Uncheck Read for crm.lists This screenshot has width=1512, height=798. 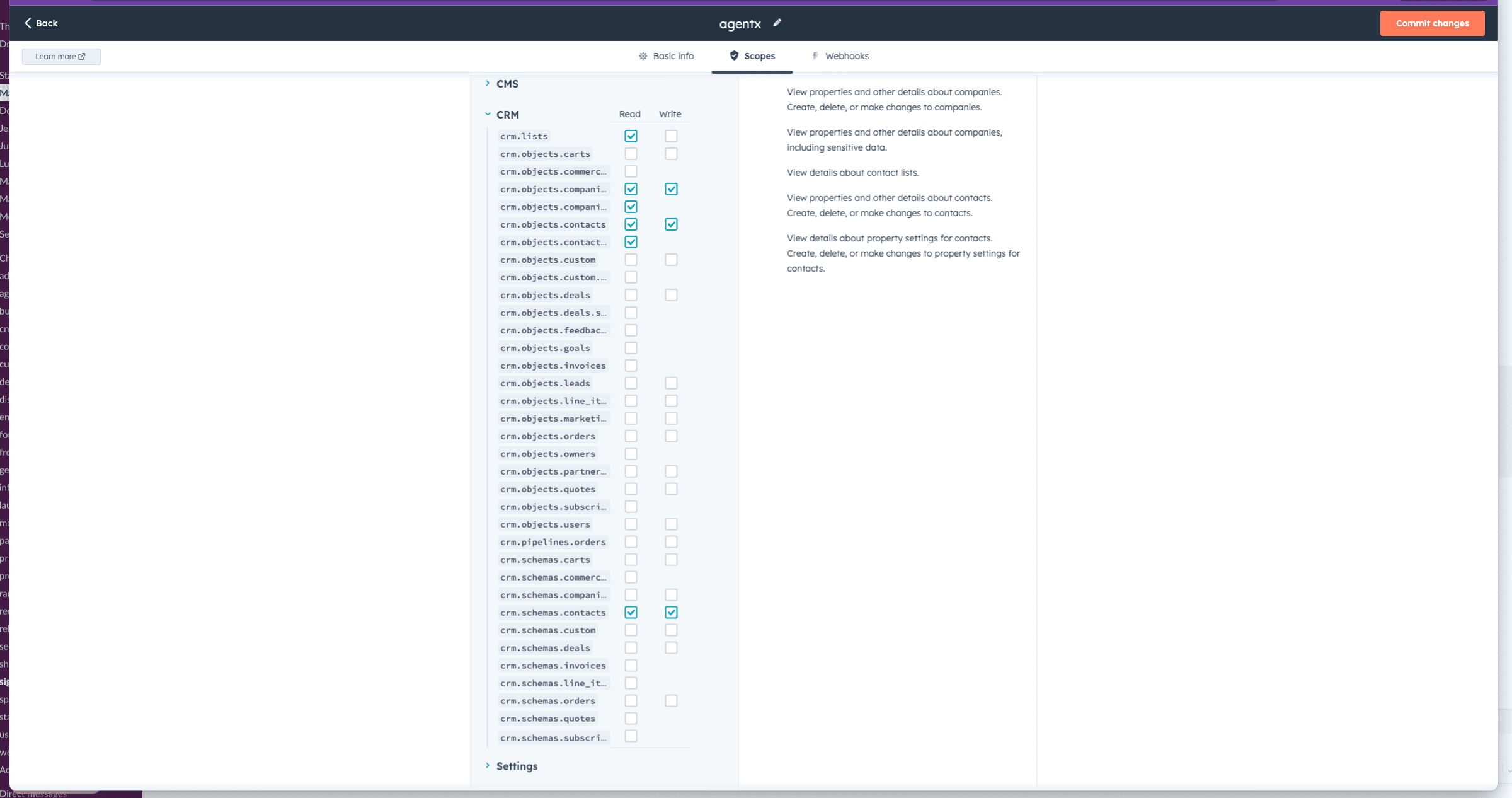click(631, 136)
